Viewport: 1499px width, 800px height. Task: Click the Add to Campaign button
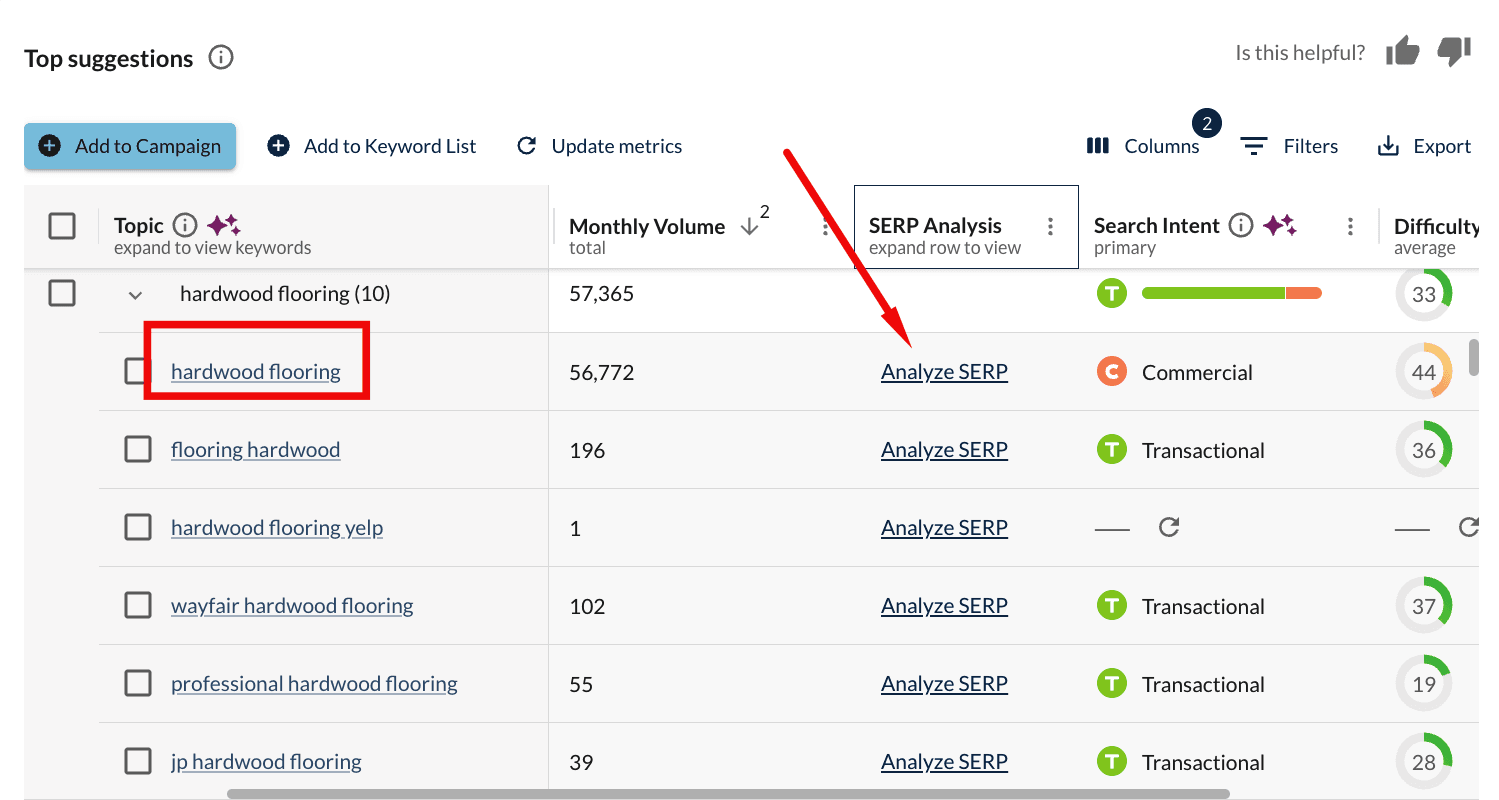click(130, 146)
